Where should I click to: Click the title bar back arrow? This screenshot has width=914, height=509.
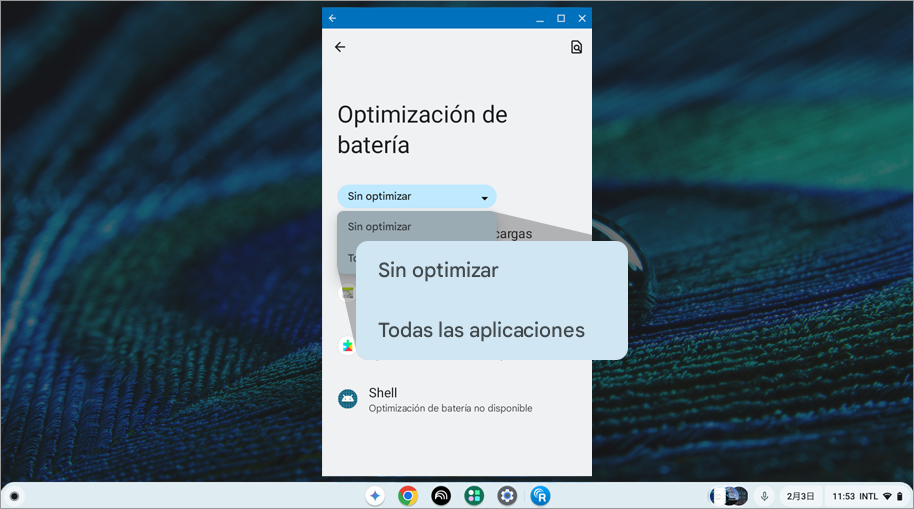tap(332, 18)
